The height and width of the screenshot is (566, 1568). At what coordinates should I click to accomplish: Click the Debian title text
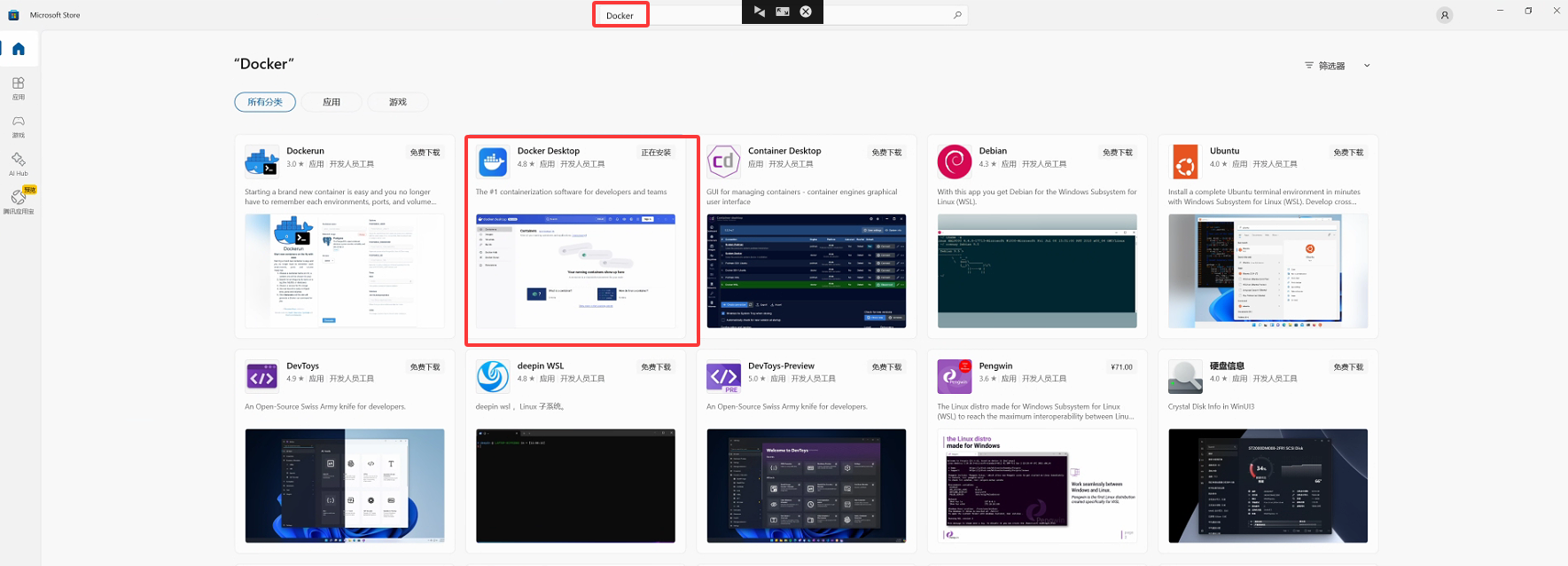click(993, 151)
